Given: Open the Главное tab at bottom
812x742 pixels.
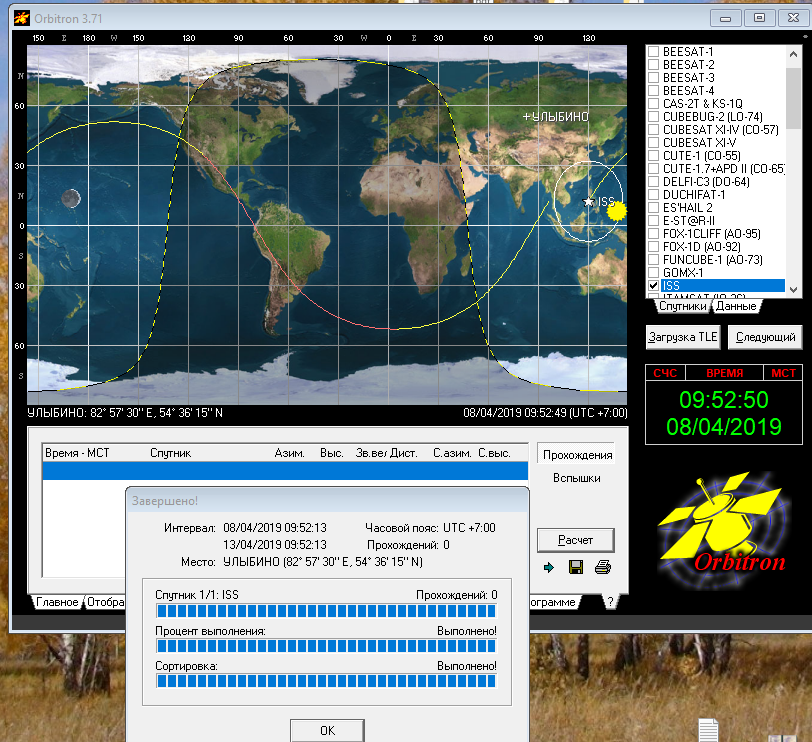Looking at the screenshot, I should pos(57,603).
